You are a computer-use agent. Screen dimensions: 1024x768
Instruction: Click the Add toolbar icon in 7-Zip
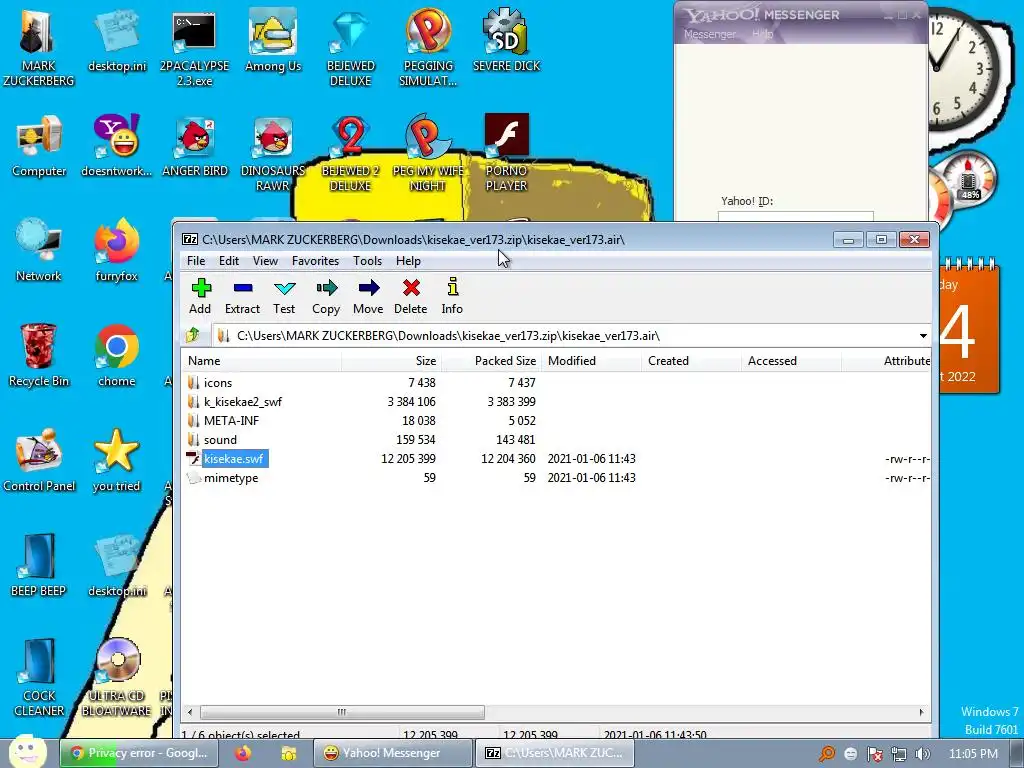pos(200,295)
